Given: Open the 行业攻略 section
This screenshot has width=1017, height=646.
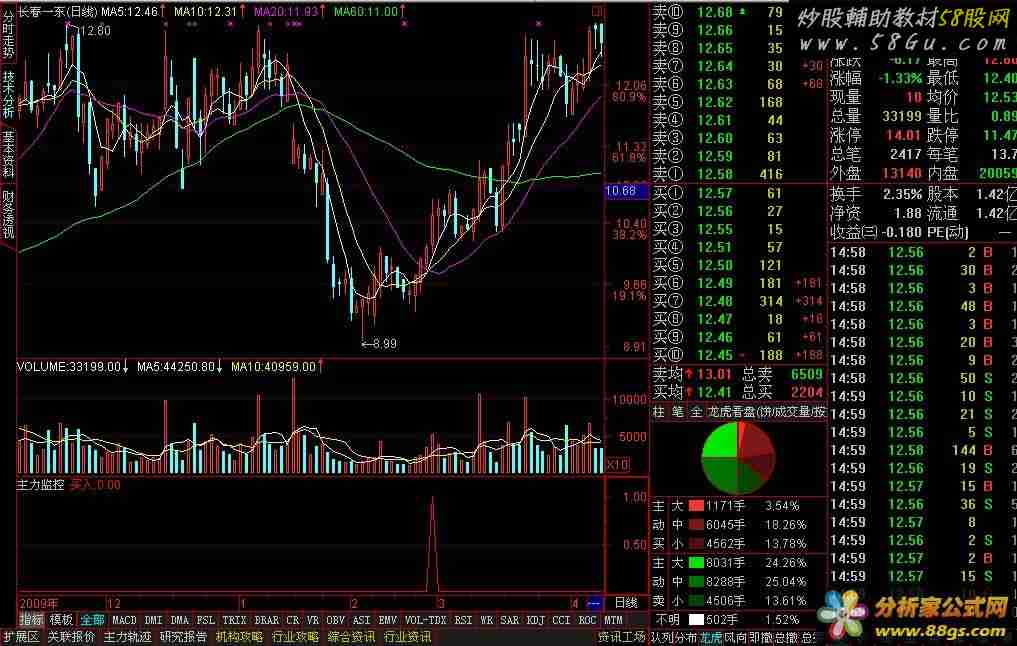Looking at the screenshot, I should 295,638.
